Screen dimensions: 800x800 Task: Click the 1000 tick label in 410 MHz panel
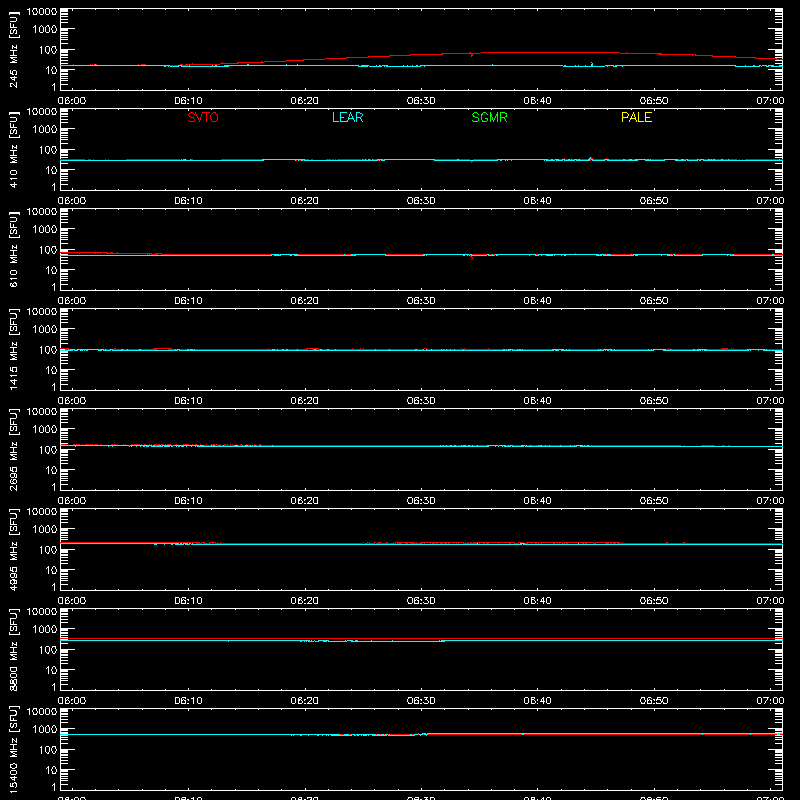pos(45,130)
